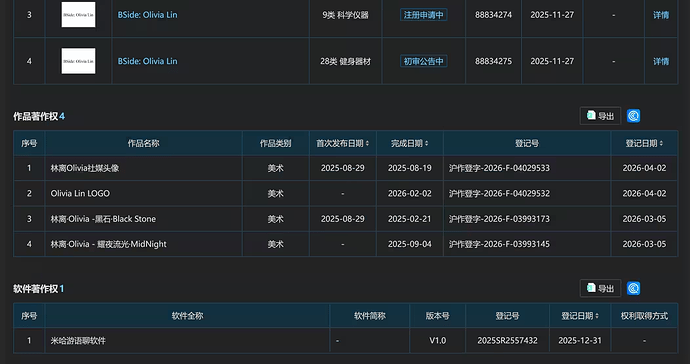Click the blue circular icon beside 作品著作权 export
The width and height of the screenshot is (690, 364).
click(x=633, y=116)
